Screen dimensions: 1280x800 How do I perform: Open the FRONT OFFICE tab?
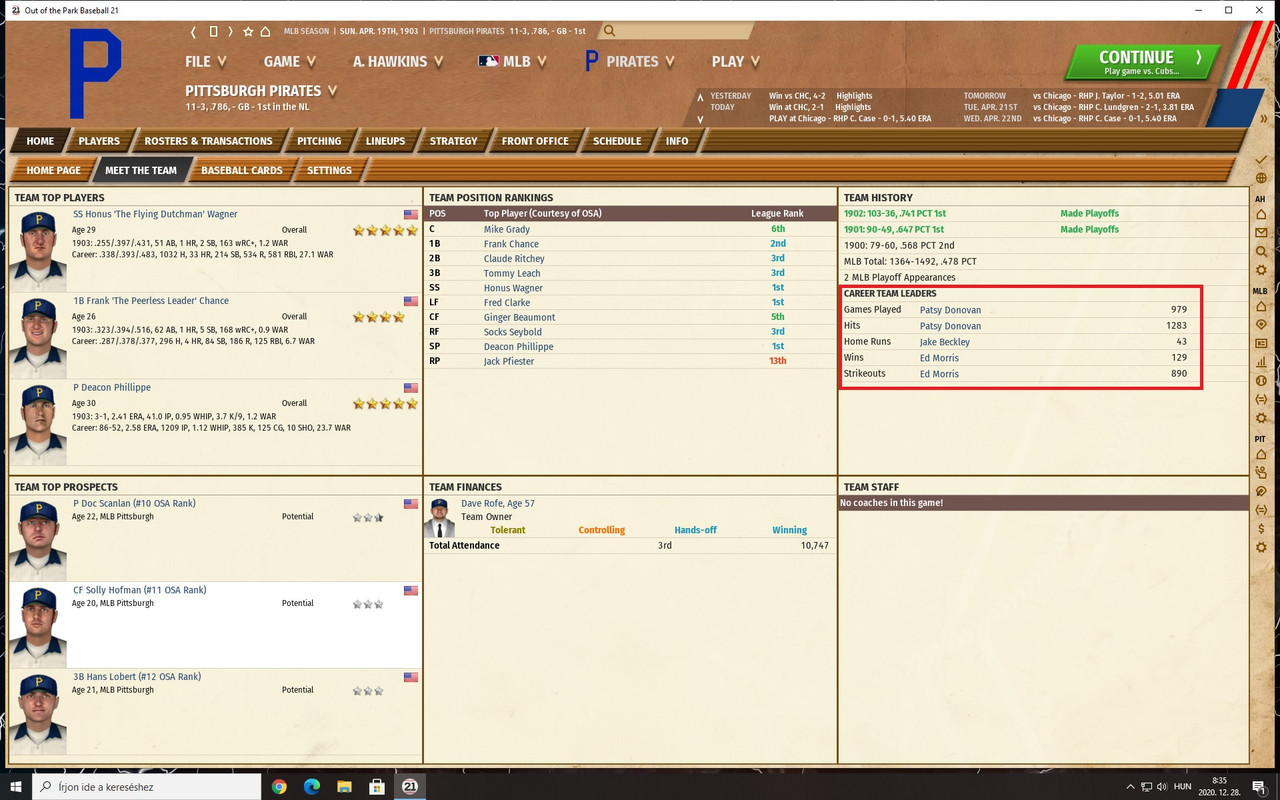(535, 141)
